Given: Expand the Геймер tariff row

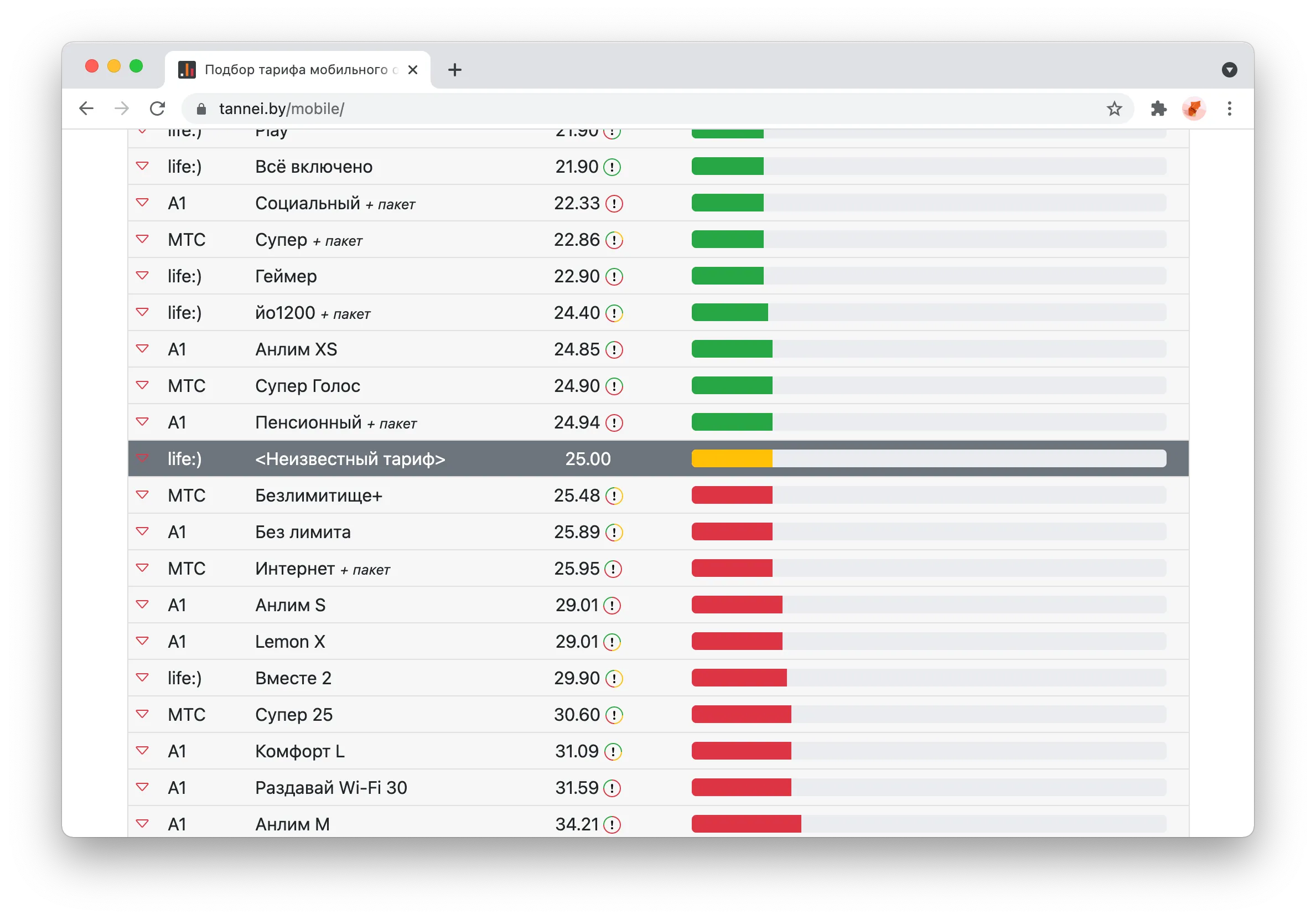Looking at the screenshot, I should click(142, 276).
